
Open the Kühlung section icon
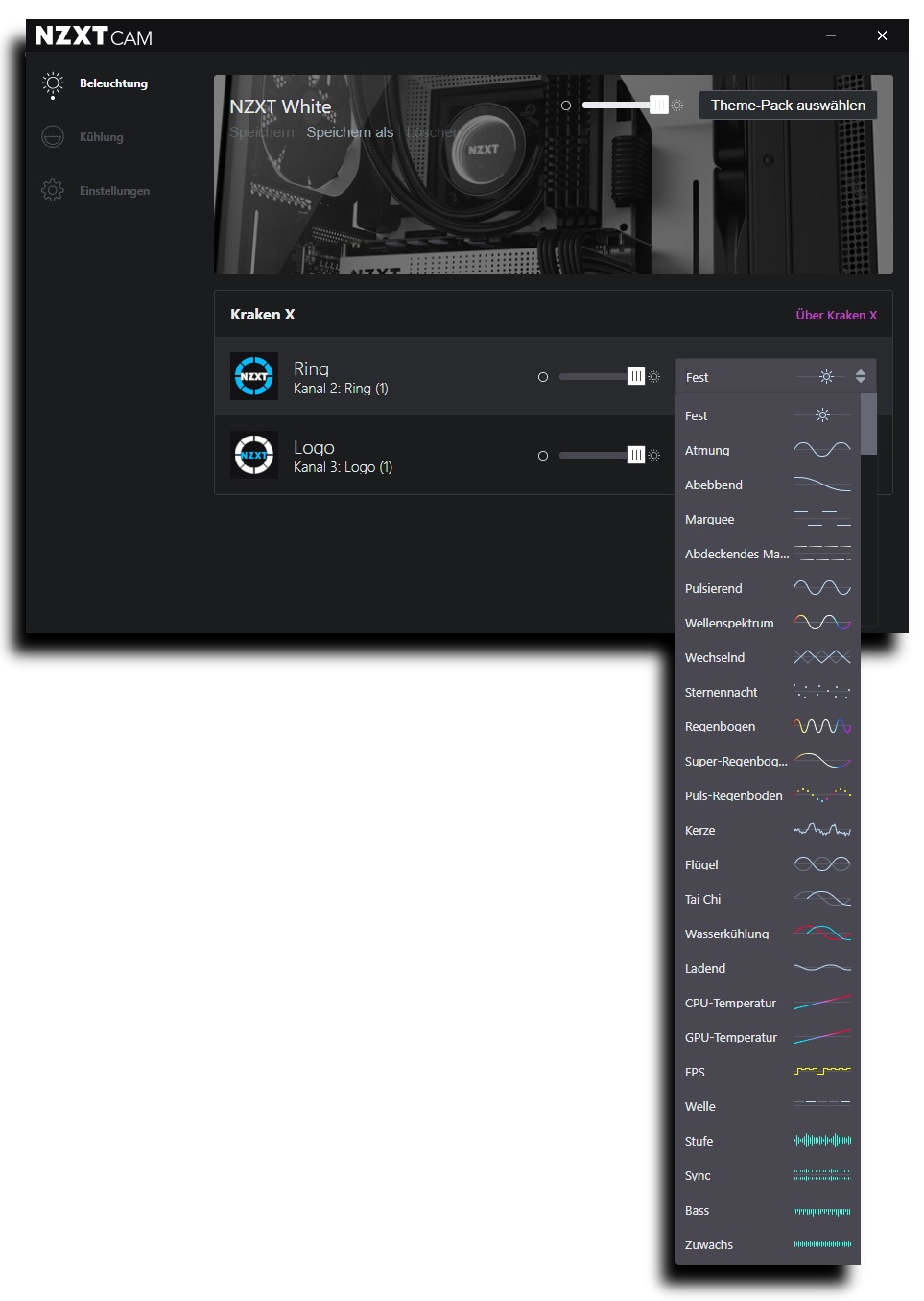(x=53, y=136)
